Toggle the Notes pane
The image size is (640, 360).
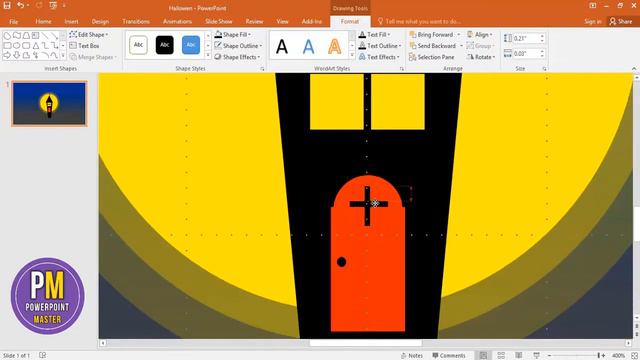point(412,356)
